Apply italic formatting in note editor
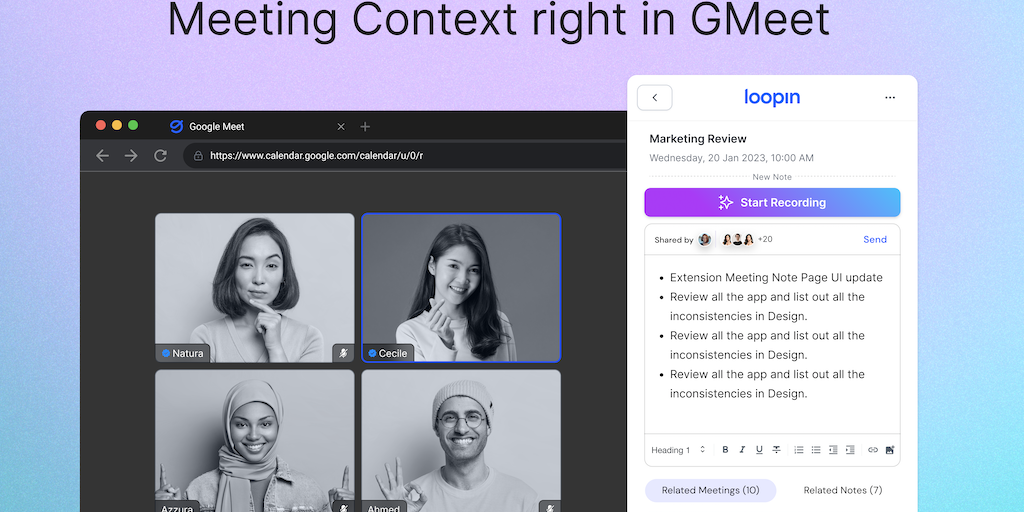 pos(742,450)
